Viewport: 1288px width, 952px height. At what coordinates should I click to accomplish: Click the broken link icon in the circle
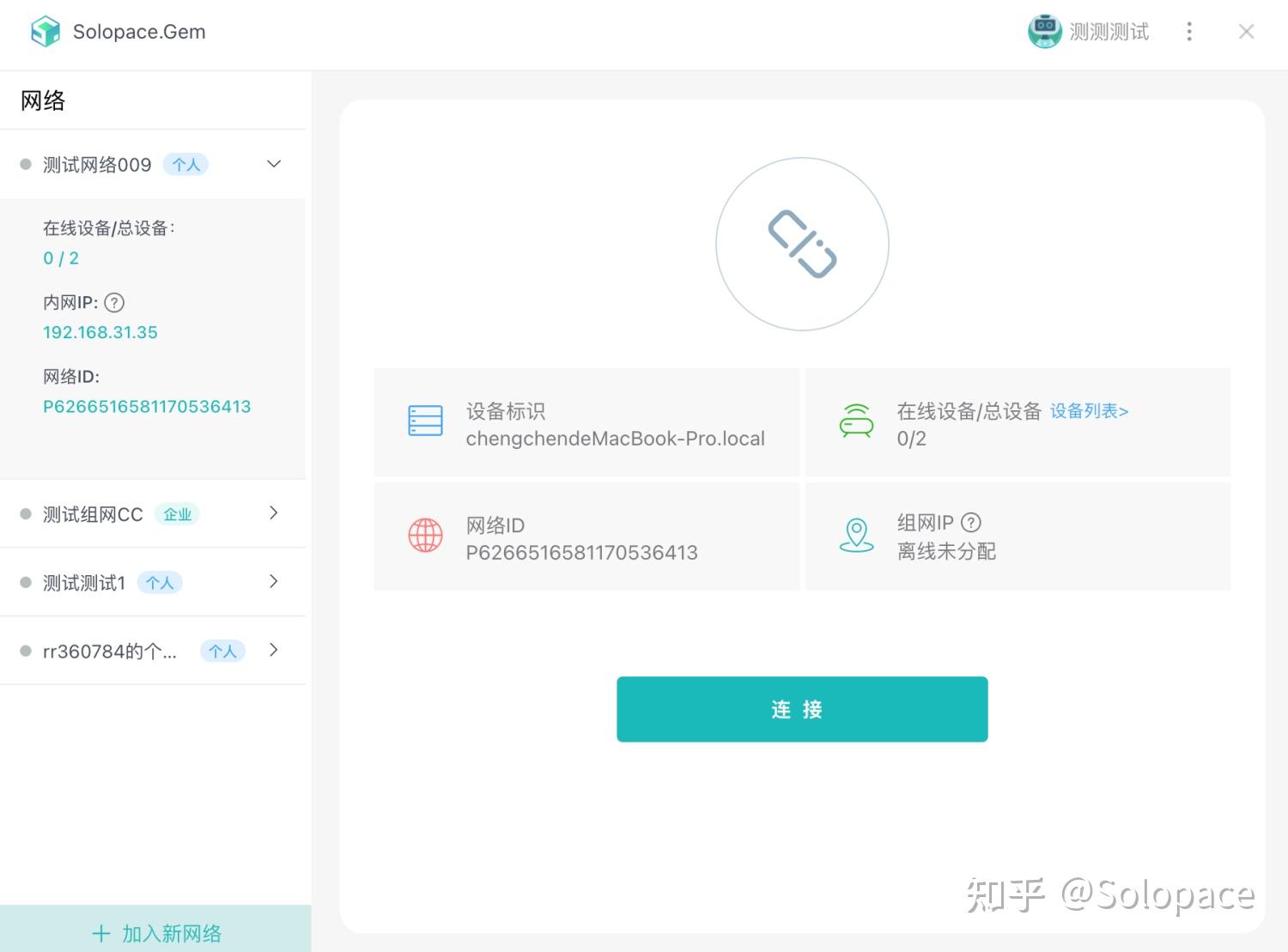point(802,243)
